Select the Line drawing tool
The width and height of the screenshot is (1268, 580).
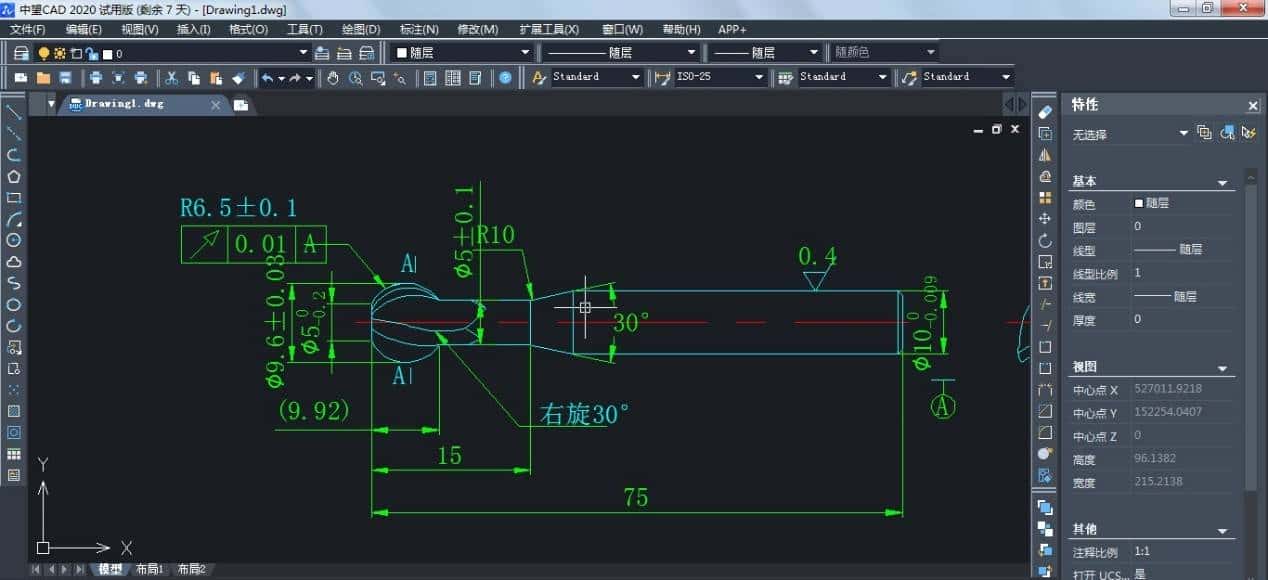(x=14, y=112)
